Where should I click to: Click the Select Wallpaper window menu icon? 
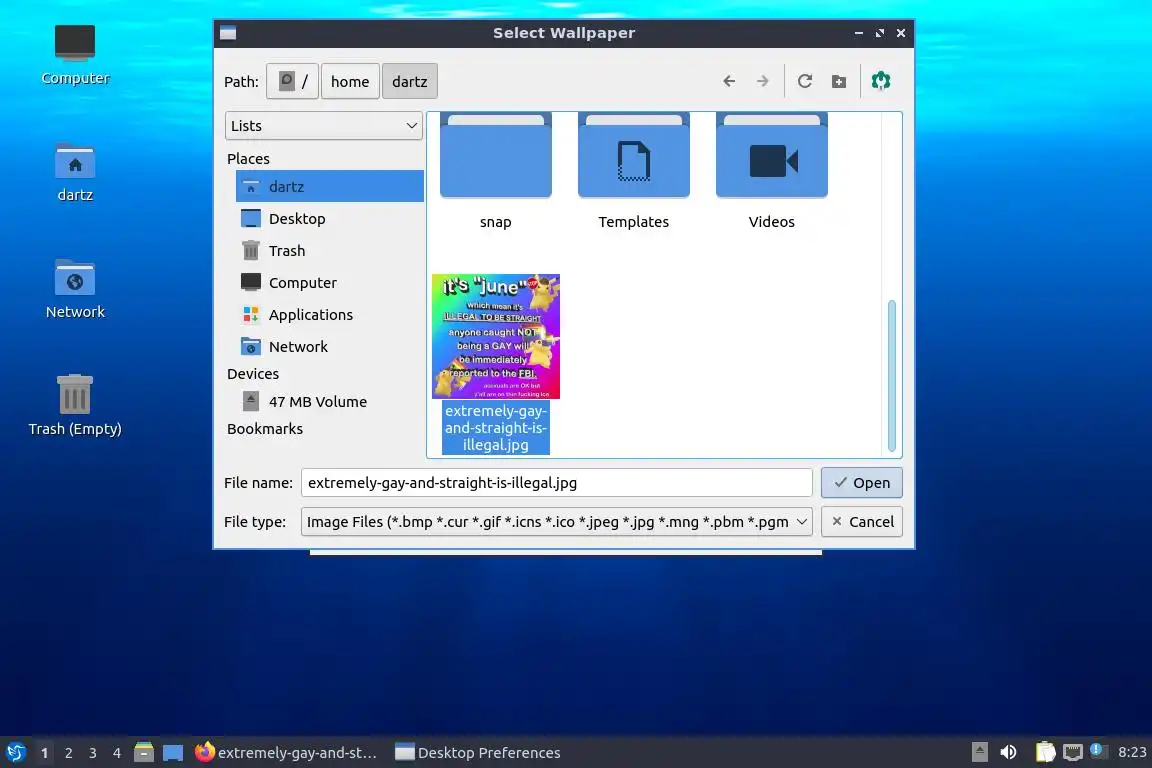[x=228, y=33]
